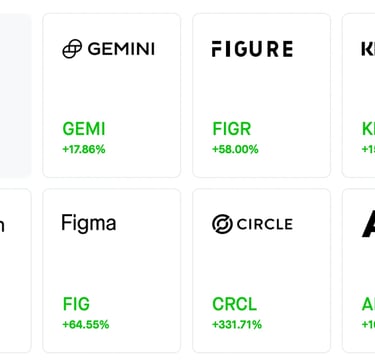Select the +331.71% gain value
This screenshot has height=361, width=375.
(237, 324)
